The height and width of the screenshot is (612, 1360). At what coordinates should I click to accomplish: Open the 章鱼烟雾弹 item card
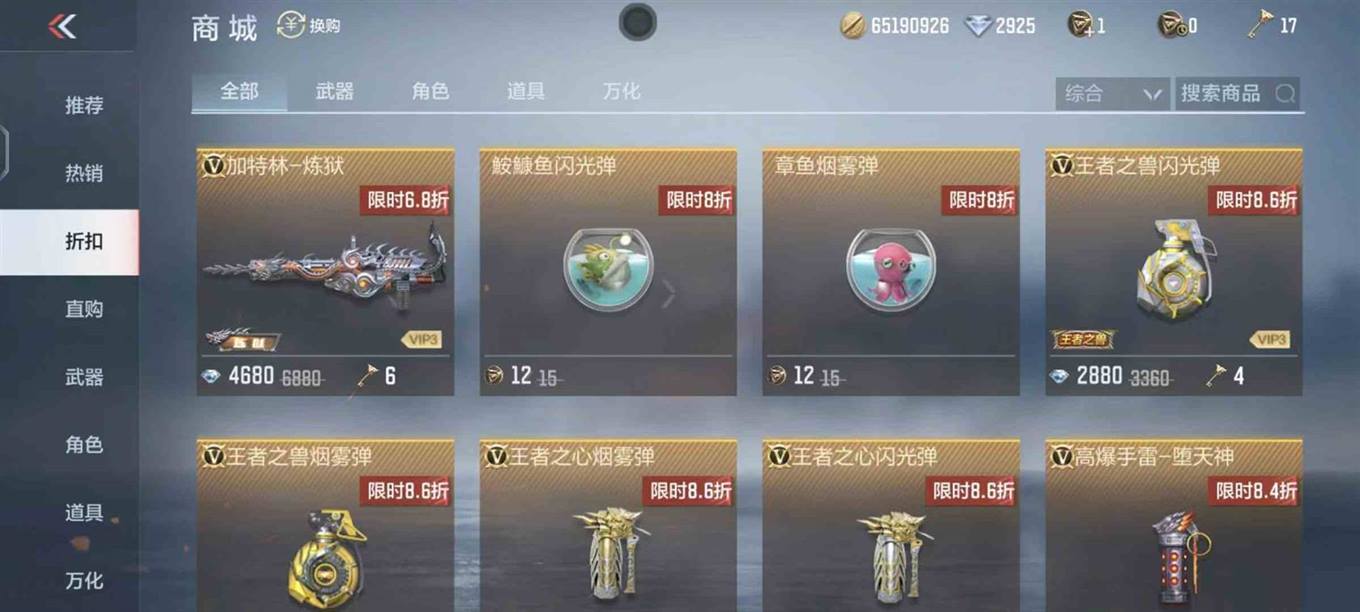(x=891, y=271)
